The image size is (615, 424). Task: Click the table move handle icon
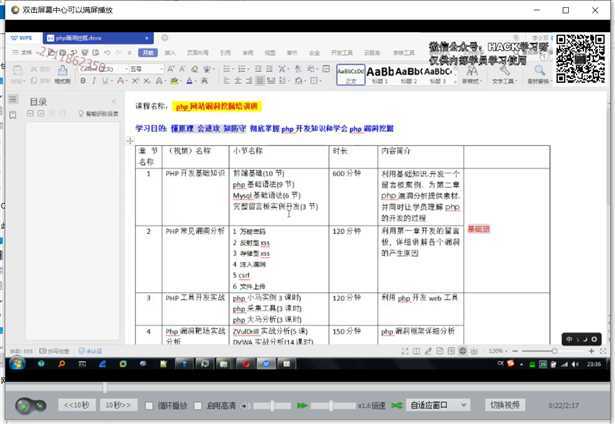[x=129, y=142]
